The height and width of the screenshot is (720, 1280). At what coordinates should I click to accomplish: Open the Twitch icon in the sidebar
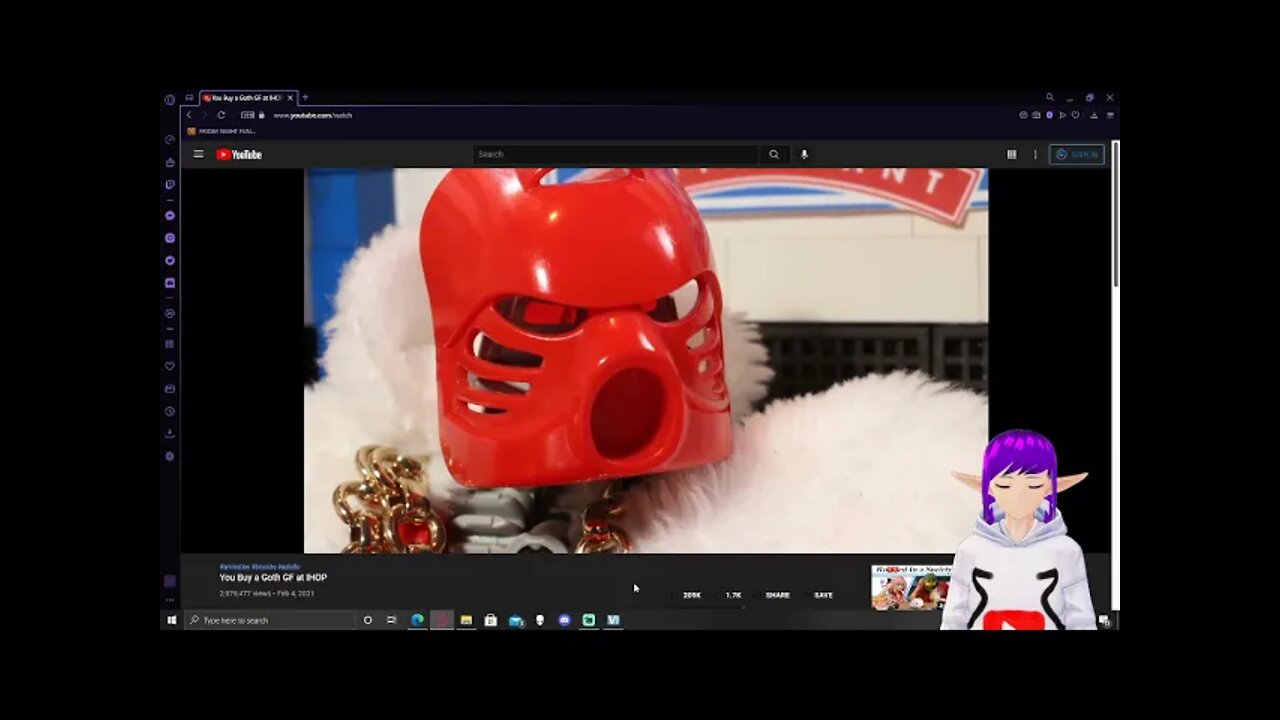pos(170,185)
